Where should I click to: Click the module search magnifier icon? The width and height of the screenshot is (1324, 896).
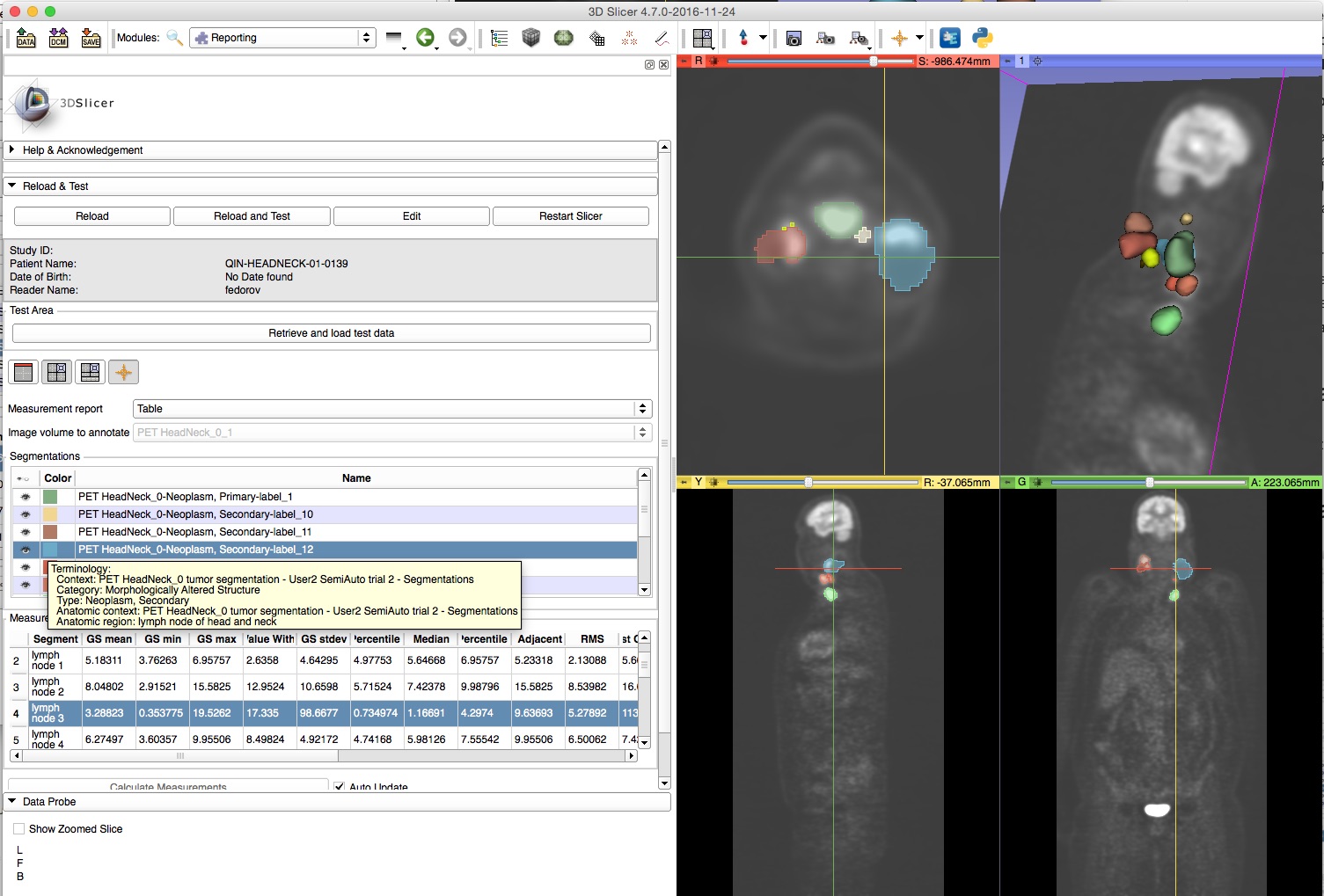pos(174,38)
